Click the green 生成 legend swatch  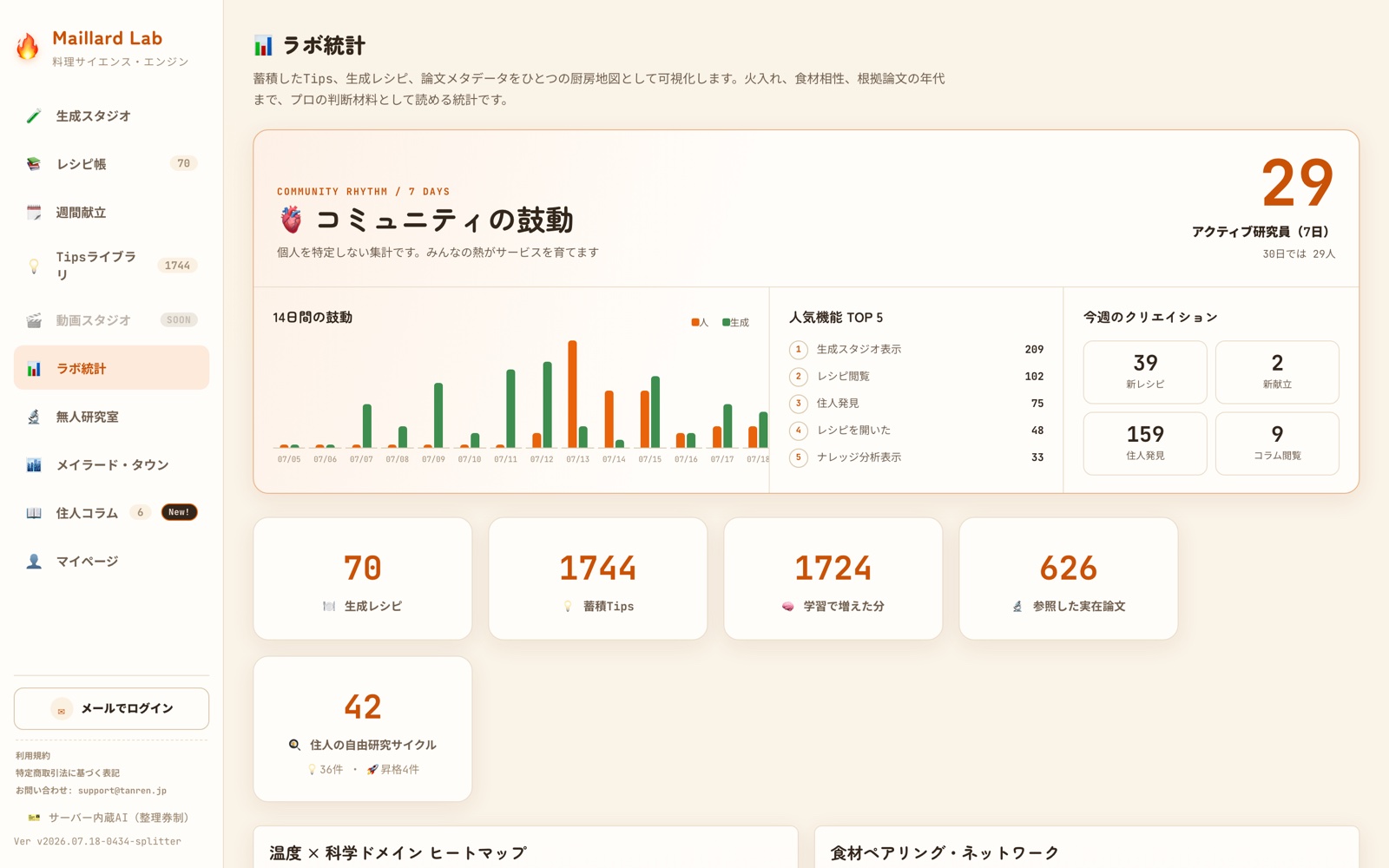coord(726,323)
